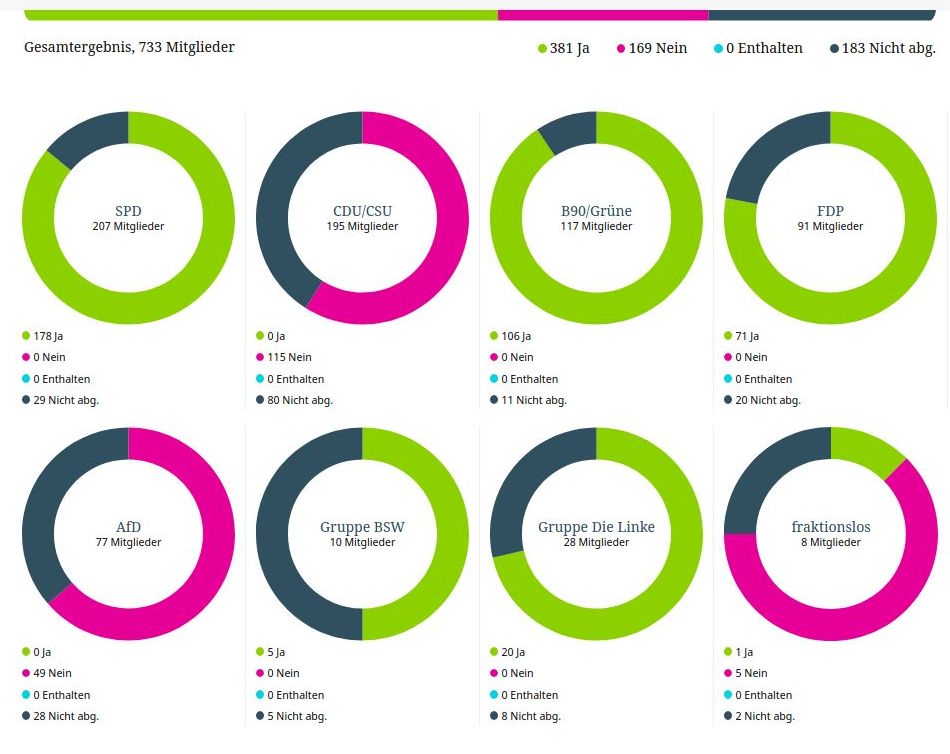Click "28 Nicht abg." in the AfD legend
This screenshot has height=754, width=950.
tap(60, 716)
